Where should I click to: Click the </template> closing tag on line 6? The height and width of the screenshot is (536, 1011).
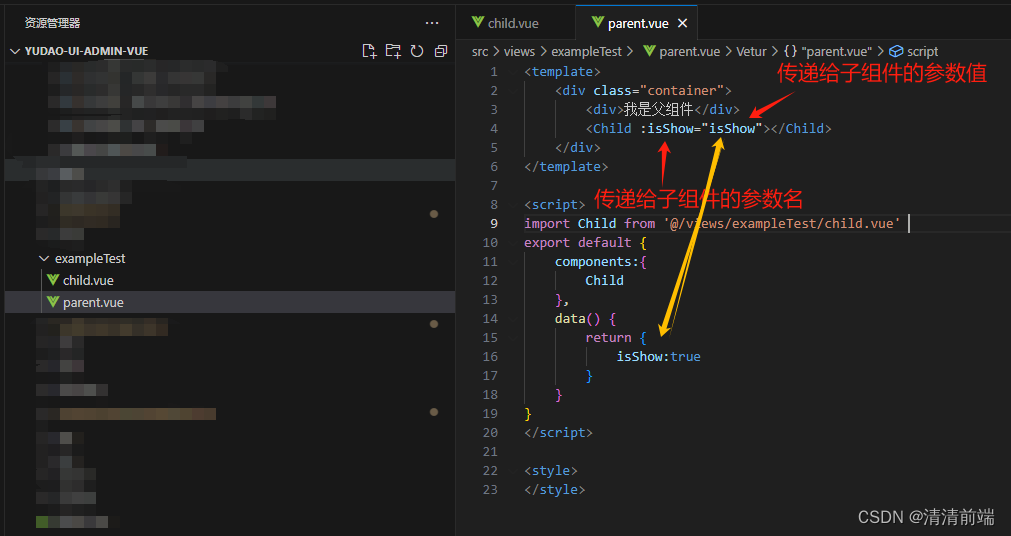pos(566,166)
